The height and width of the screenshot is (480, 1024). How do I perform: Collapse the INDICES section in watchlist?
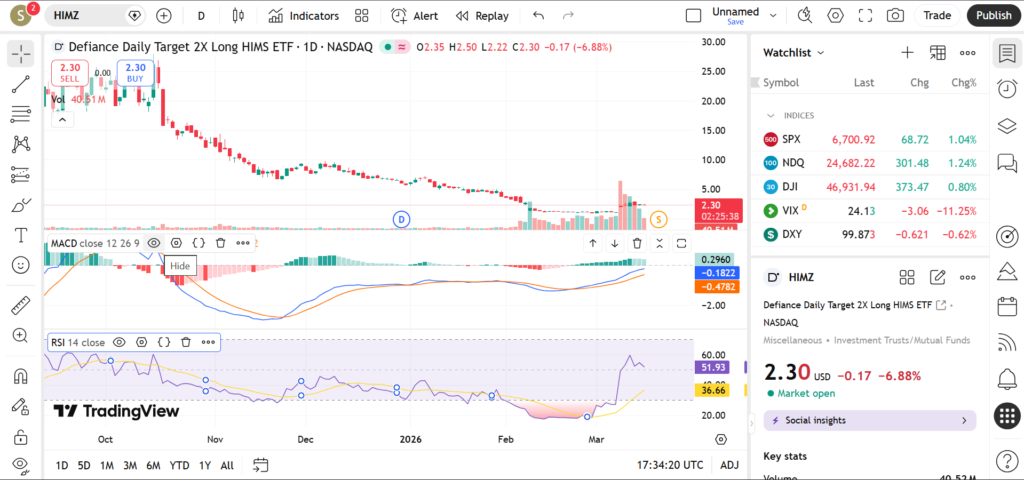pyautogui.click(x=771, y=115)
